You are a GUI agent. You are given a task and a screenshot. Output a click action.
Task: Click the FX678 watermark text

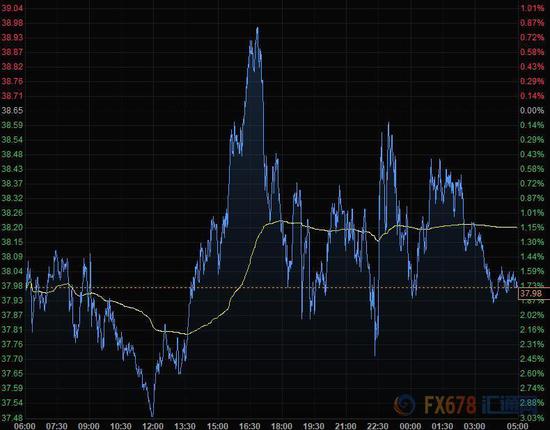(x=450, y=405)
